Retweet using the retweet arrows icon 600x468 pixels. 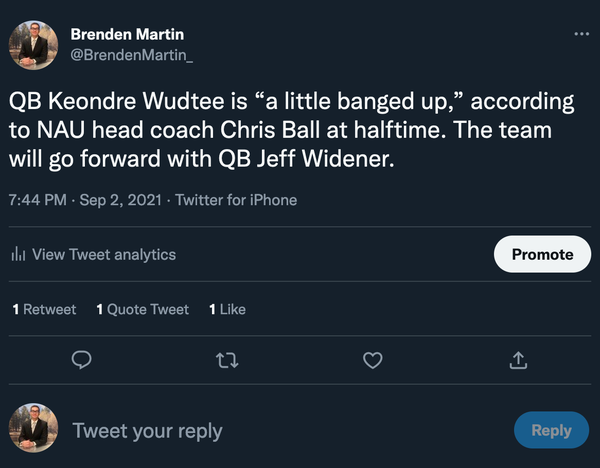click(x=229, y=360)
